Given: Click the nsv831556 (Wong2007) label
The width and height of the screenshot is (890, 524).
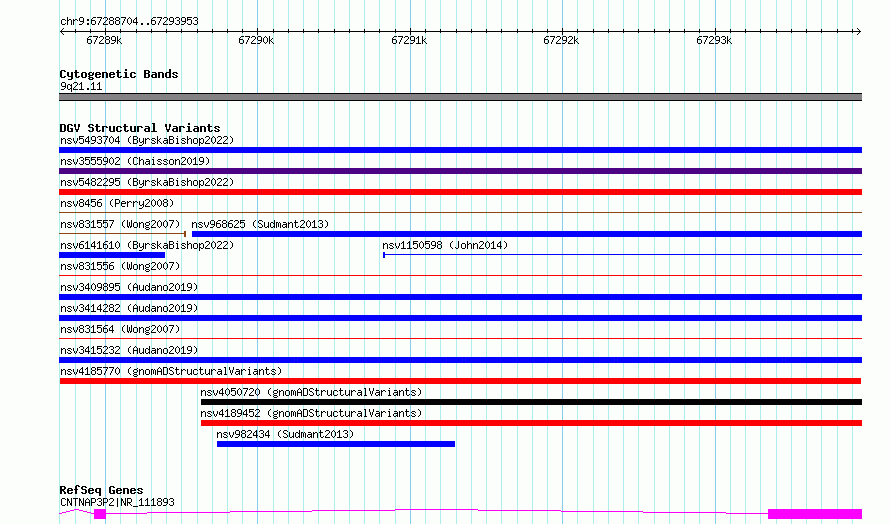Looking at the screenshot, I should [x=120, y=266].
